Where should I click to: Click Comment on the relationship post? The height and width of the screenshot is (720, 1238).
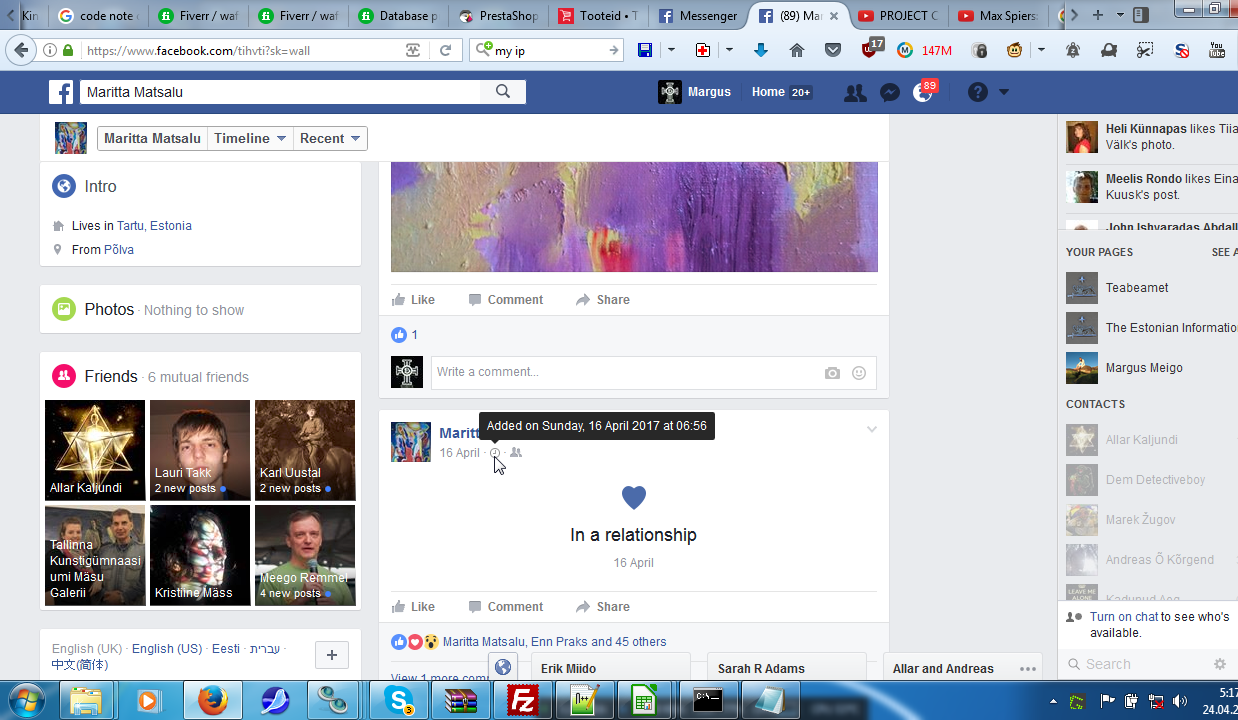point(506,607)
